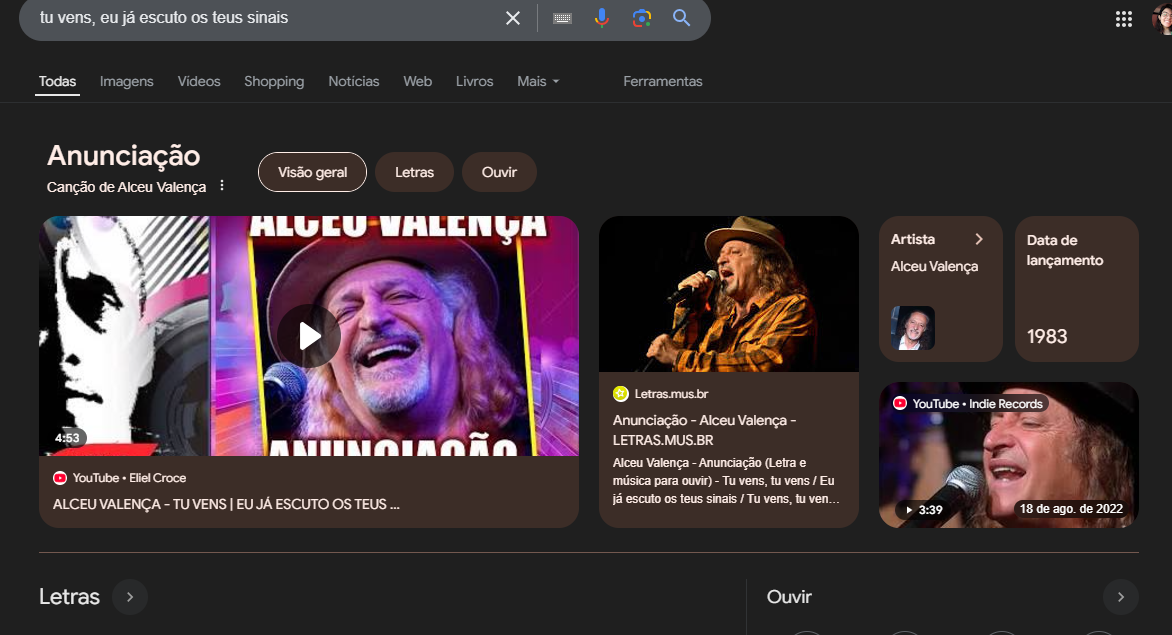Click the YouTube icon next to Eliel Croce

click(x=60, y=478)
